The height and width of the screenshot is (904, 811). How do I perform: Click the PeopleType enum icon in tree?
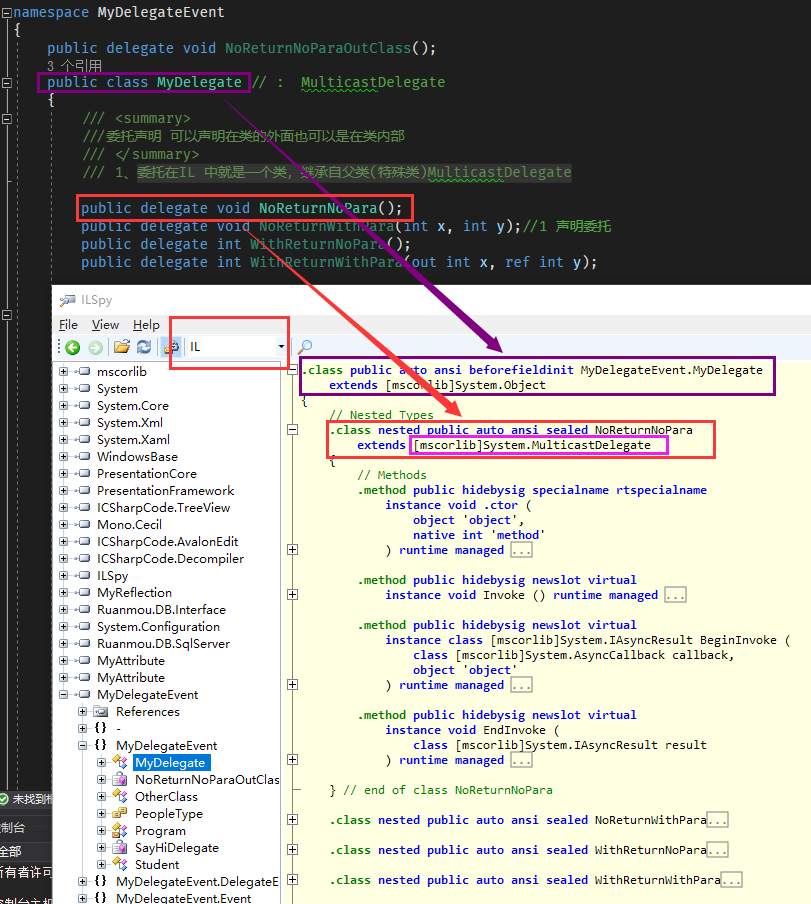coord(120,814)
